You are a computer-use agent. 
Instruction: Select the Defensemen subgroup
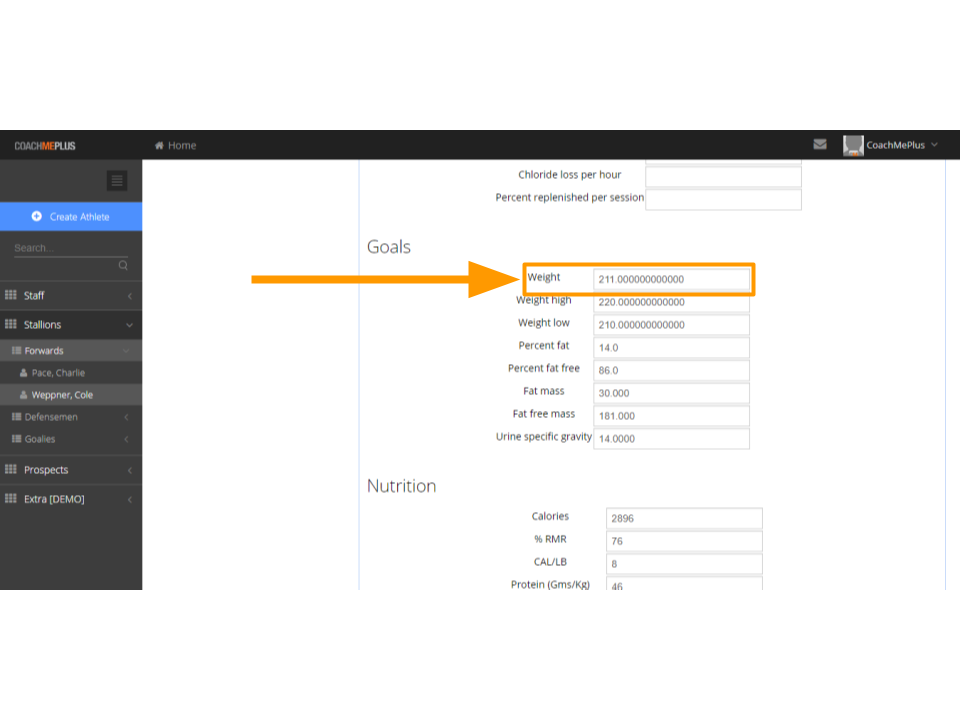[71, 417]
